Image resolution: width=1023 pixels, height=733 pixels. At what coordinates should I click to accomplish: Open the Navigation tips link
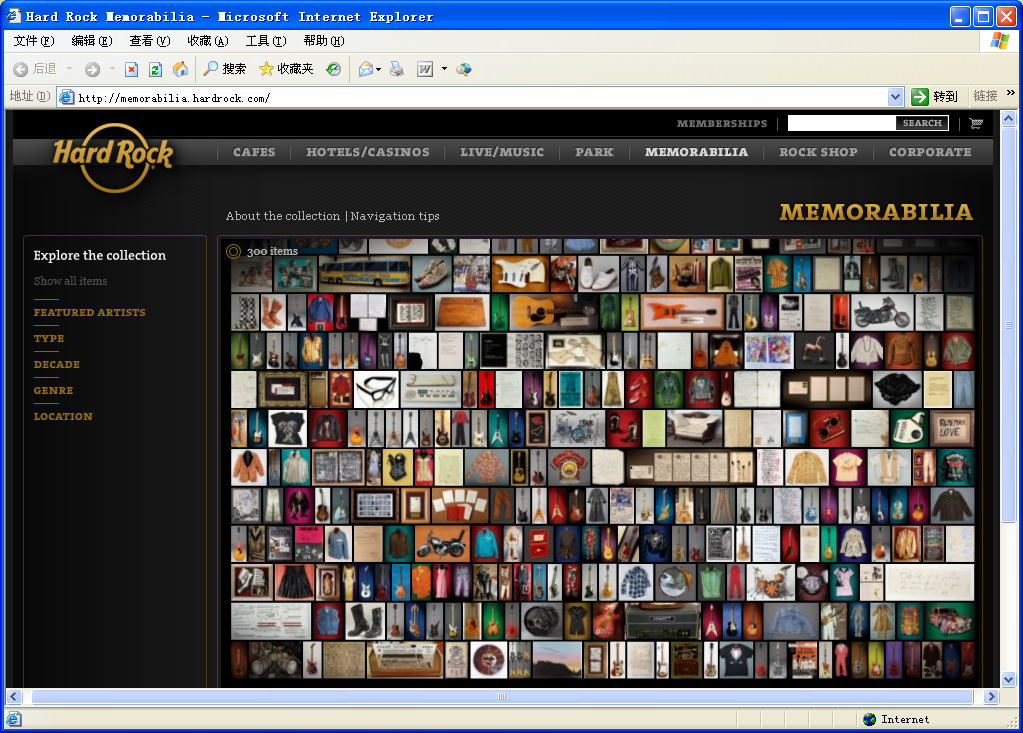395,216
